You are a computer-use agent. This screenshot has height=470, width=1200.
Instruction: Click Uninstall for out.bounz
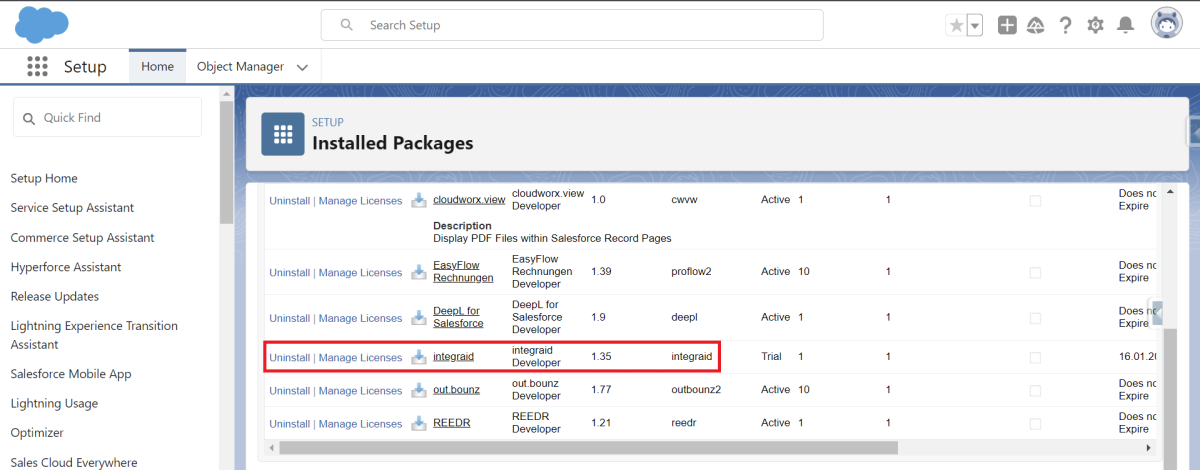pyautogui.click(x=290, y=391)
